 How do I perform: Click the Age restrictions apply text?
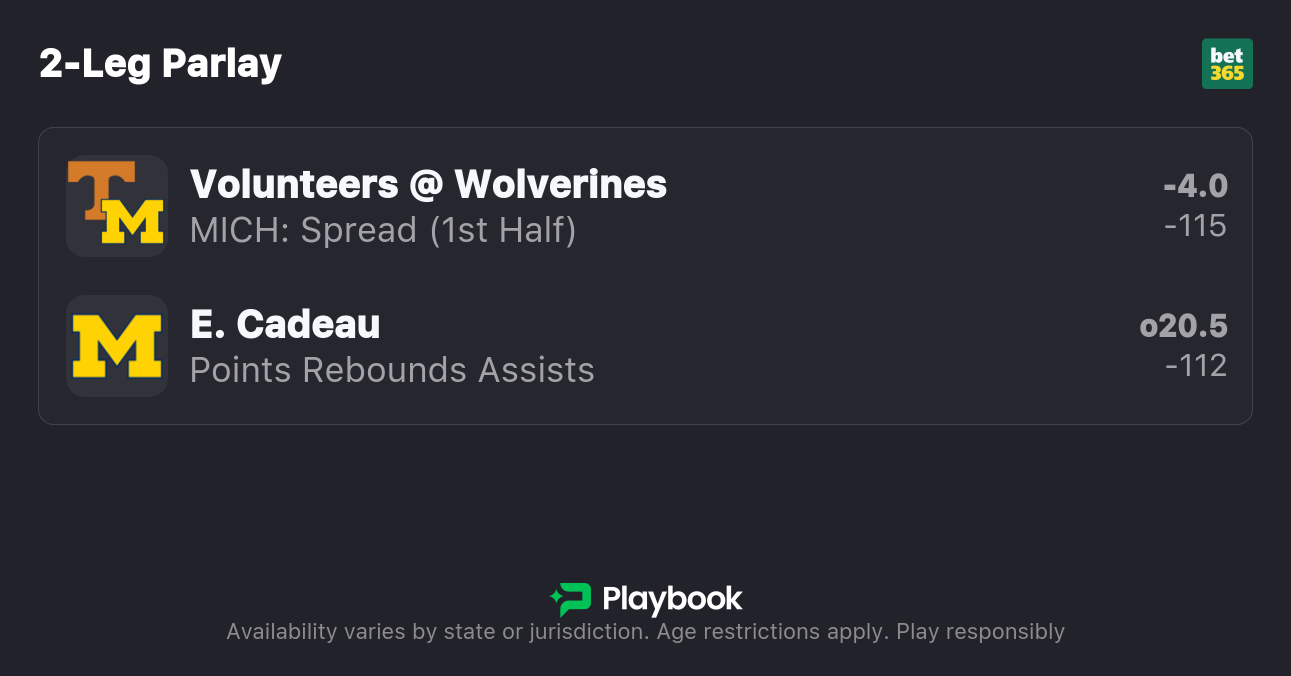[x=778, y=632]
